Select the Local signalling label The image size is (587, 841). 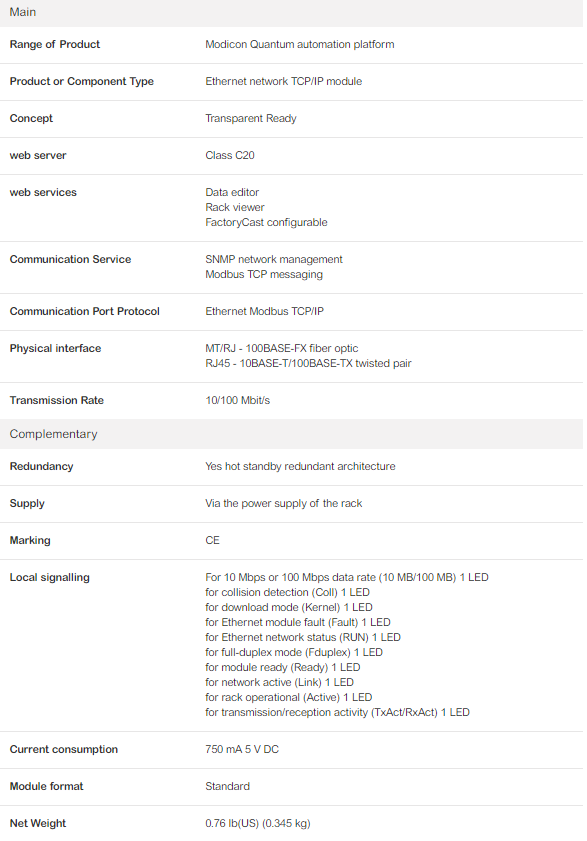coord(49,578)
